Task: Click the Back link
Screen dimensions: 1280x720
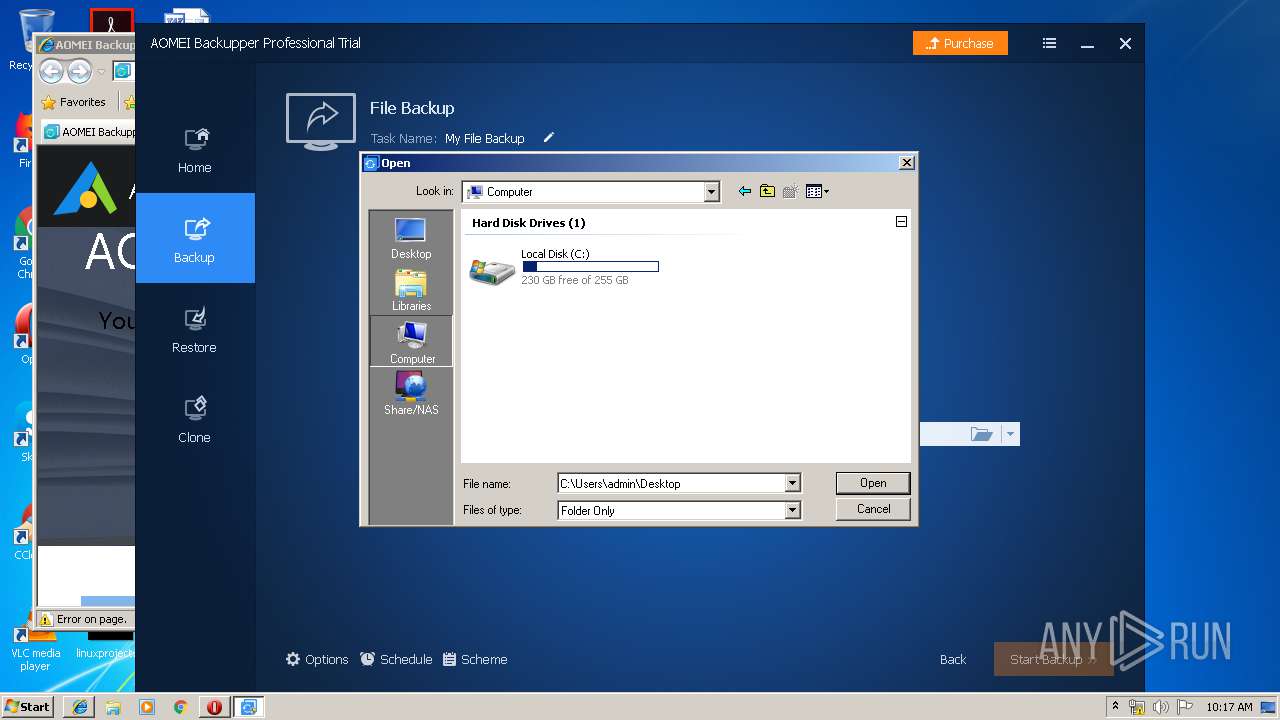Action: pos(953,659)
